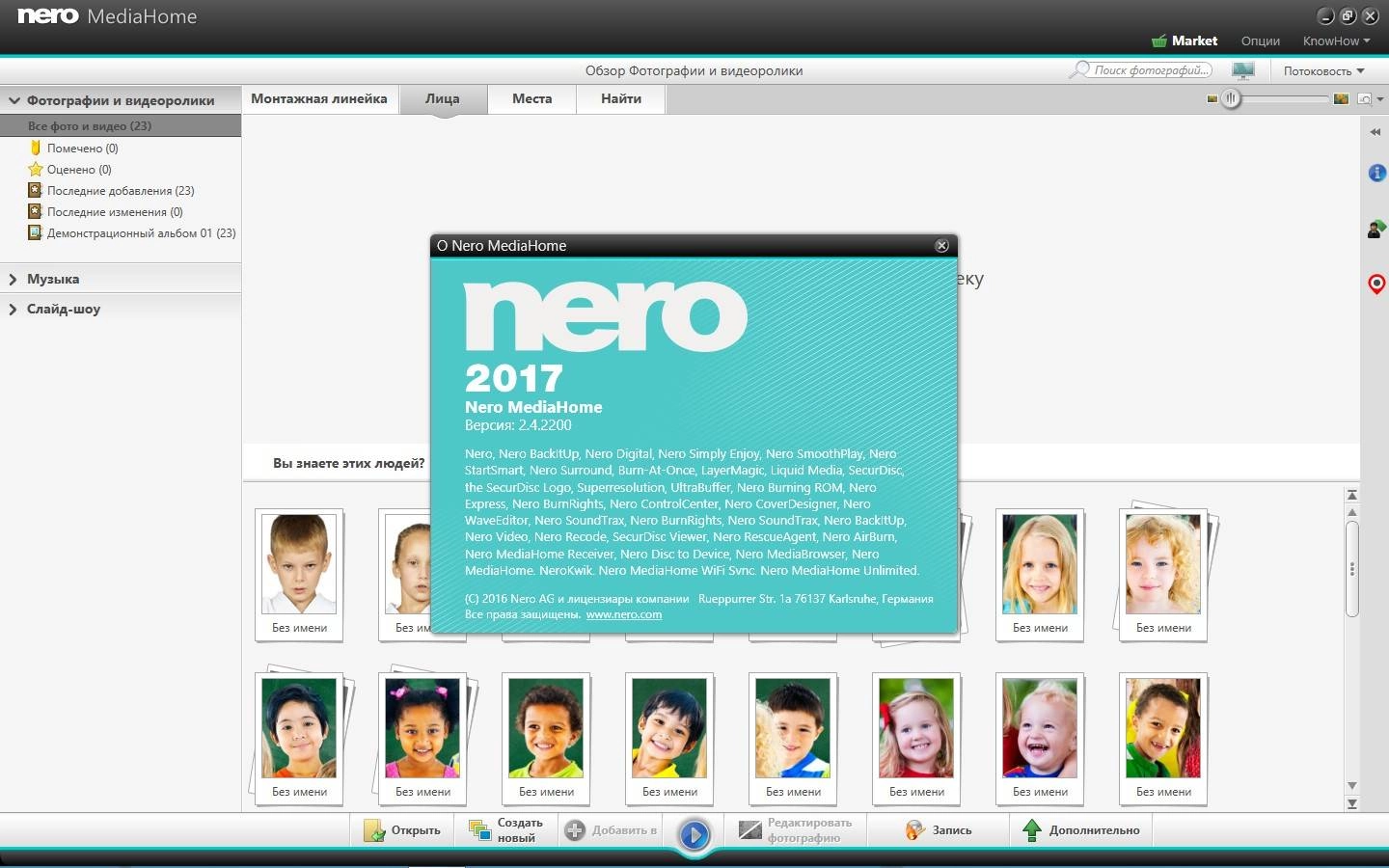
Task: Click the Вы знаете этих людей? heading
Action: (x=348, y=463)
